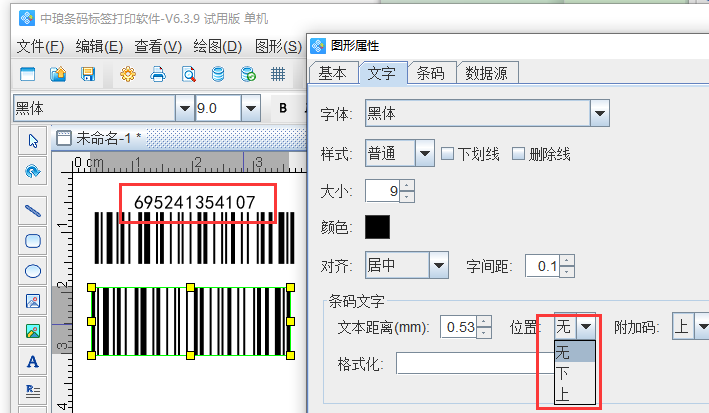Viewport: 709px width, 413px height.
Task: Increase the 大小 size value
Action: coord(407,186)
